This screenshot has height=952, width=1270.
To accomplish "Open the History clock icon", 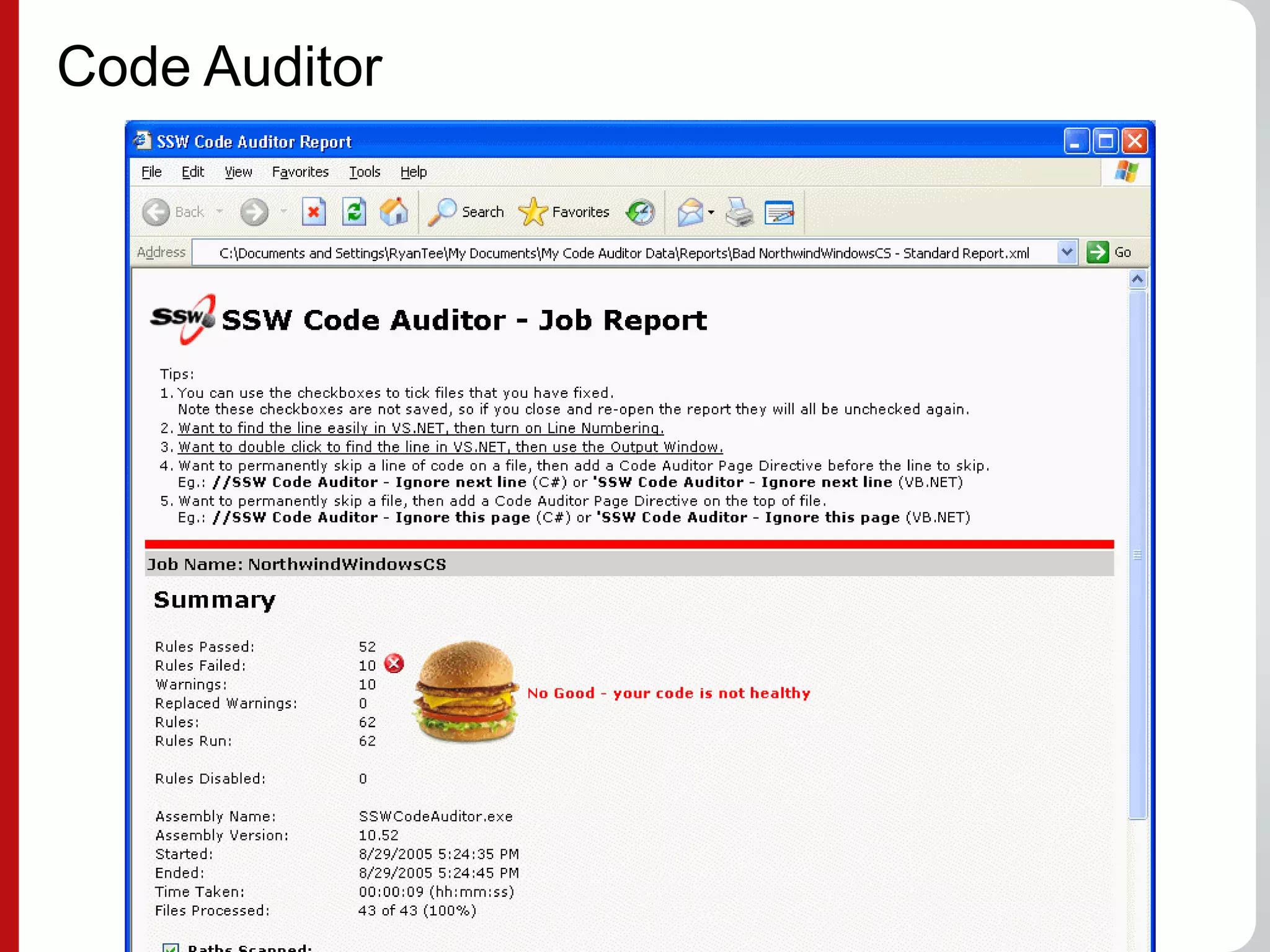I will coord(640,213).
